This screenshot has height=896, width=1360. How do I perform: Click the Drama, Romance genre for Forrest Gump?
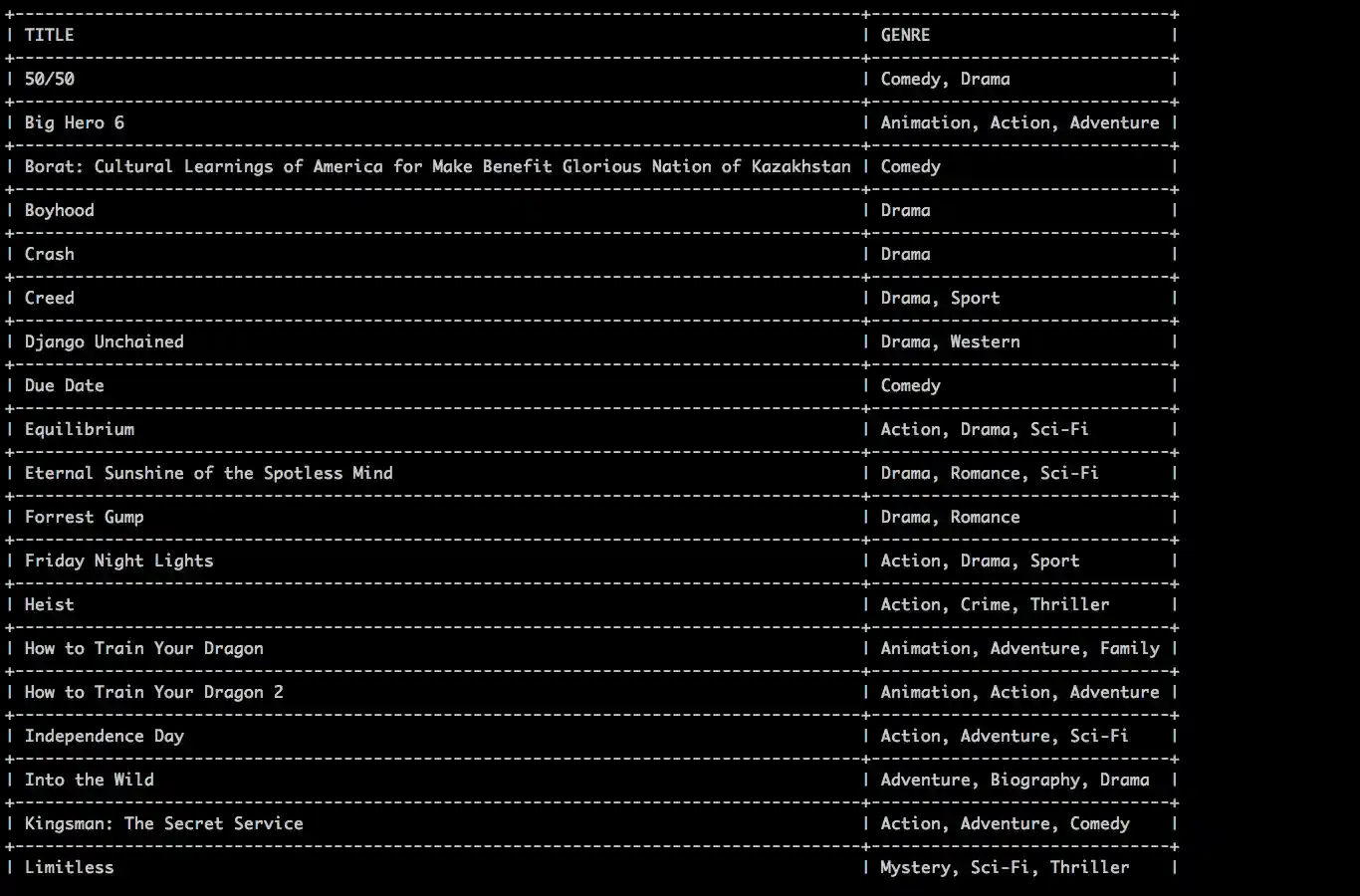tap(950, 517)
